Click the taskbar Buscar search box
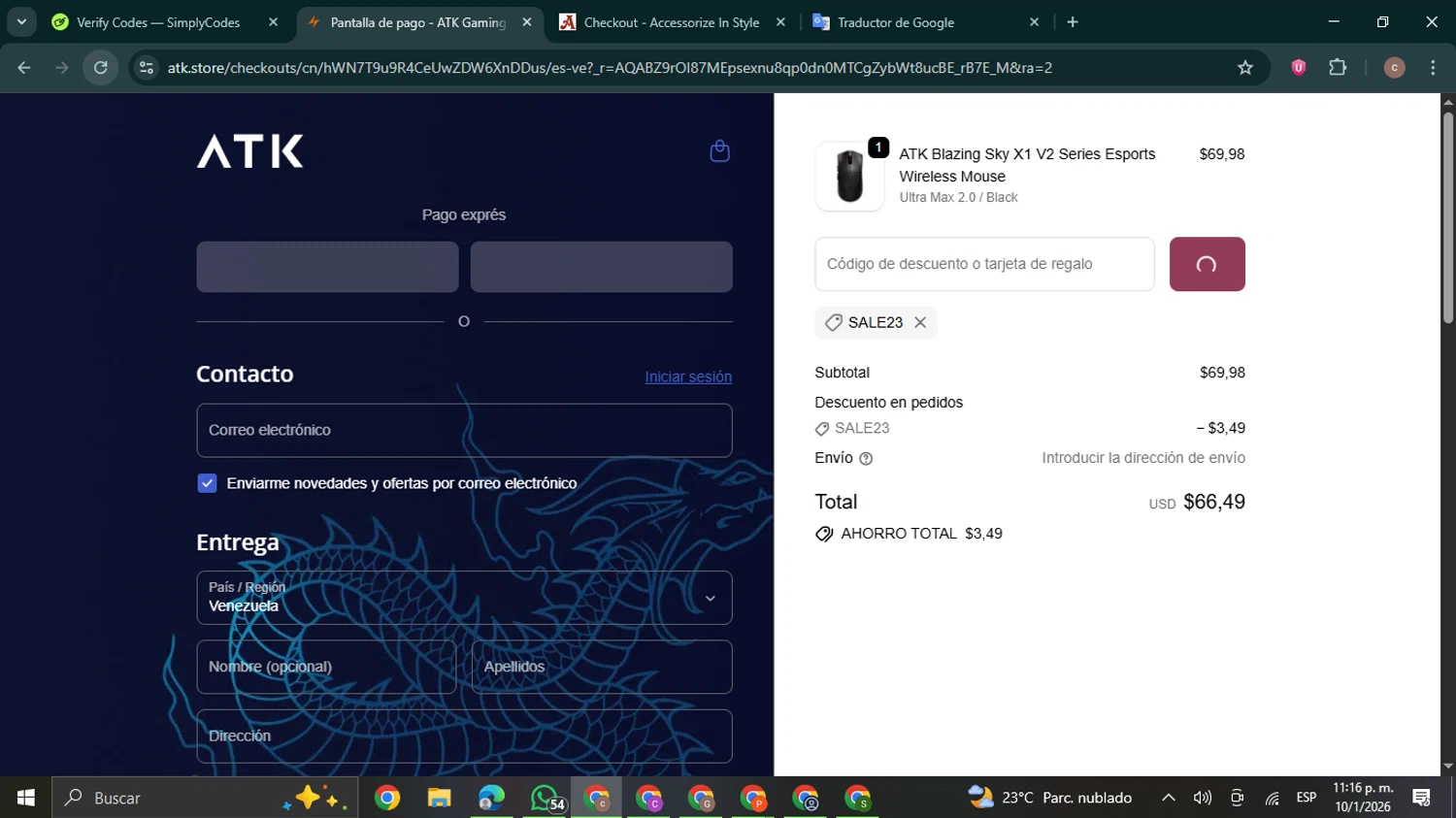This screenshot has height=818, width=1456. coord(205,798)
